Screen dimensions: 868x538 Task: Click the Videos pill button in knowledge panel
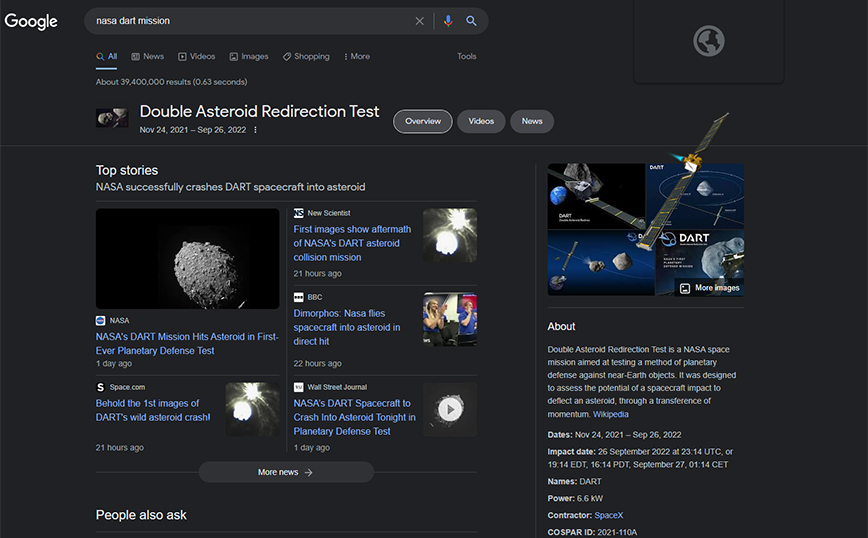pos(481,121)
